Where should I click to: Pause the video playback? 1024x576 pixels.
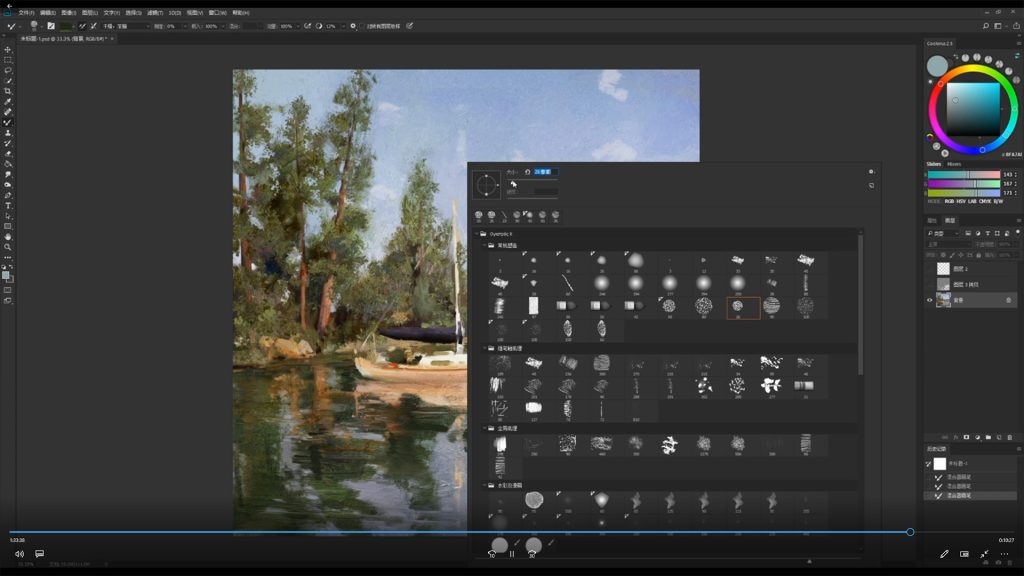[512, 553]
